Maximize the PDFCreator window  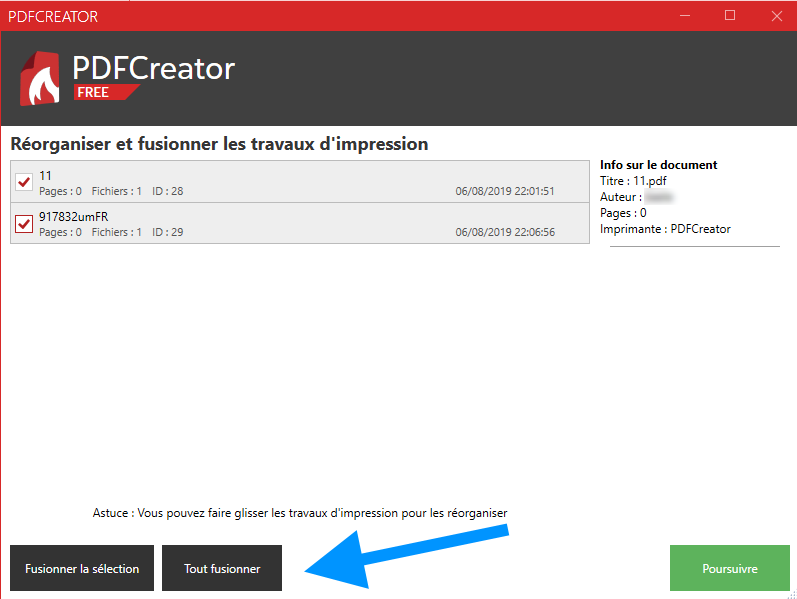click(x=730, y=16)
